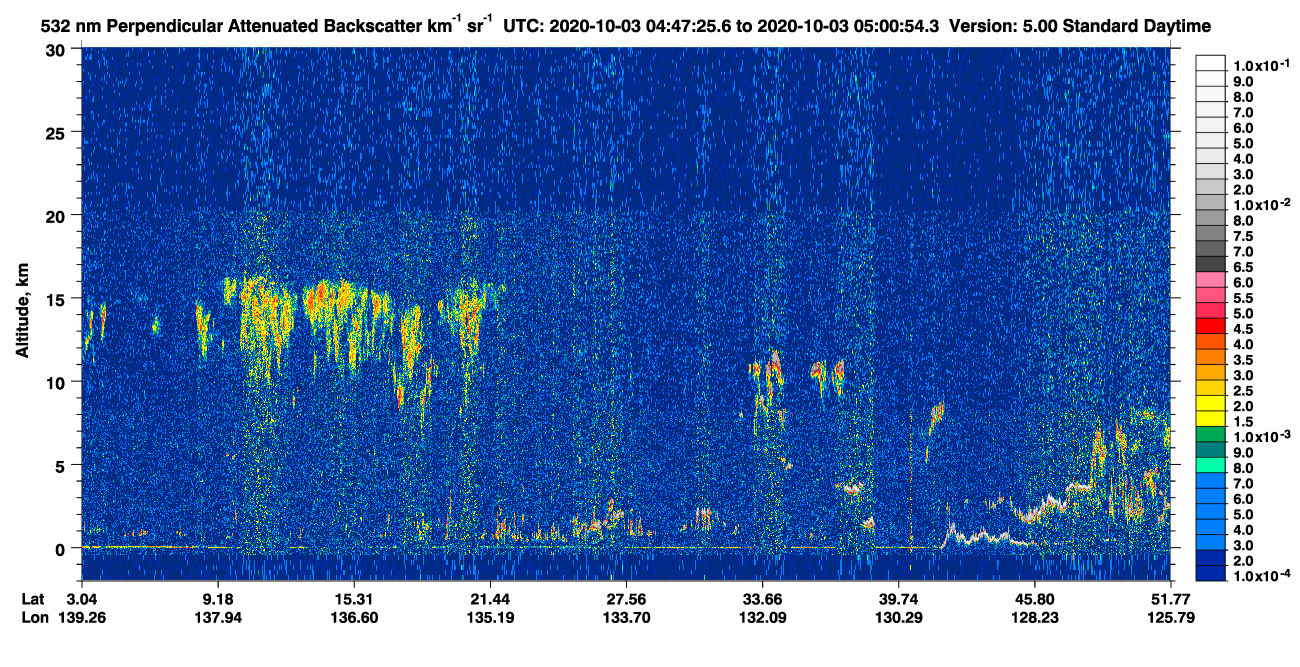The image size is (1300, 667).
Task: Click the altitude tick label '20'
Action: (x=57, y=215)
